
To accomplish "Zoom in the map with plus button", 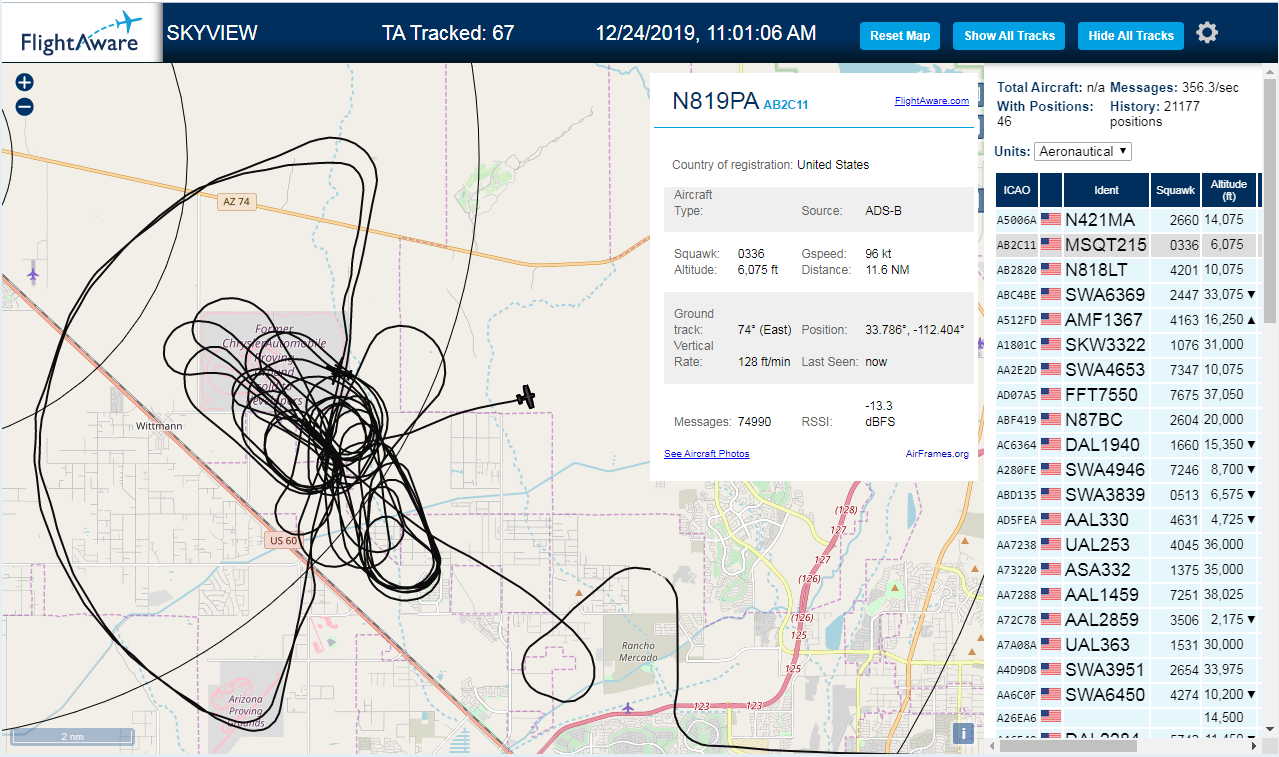I will pyautogui.click(x=25, y=83).
